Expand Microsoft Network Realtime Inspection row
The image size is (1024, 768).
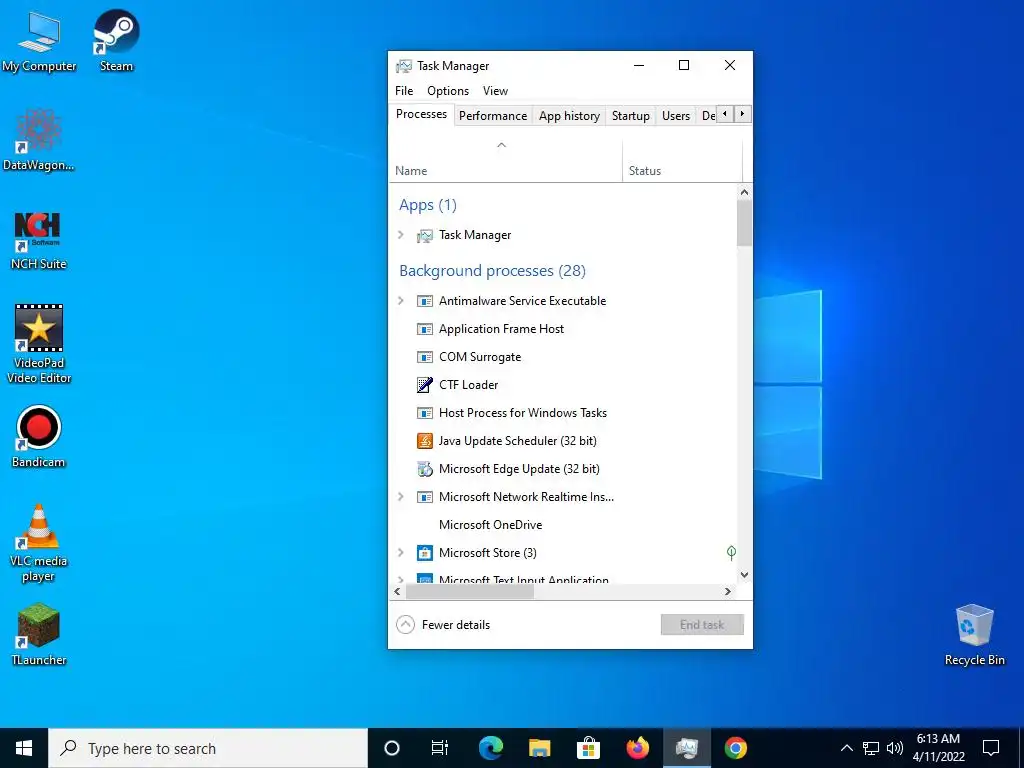[401, 496]
